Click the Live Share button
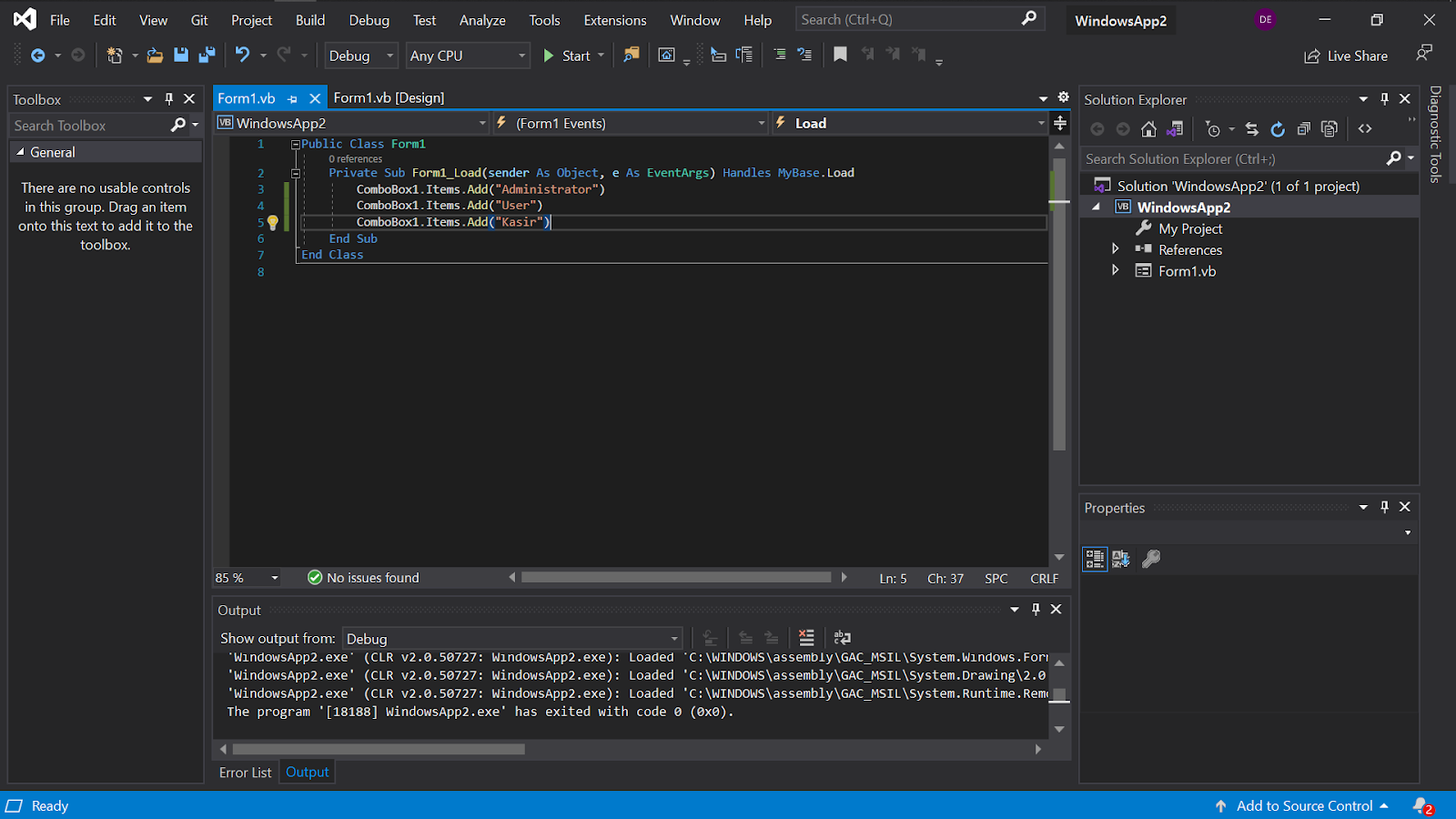 (1346, 56)
